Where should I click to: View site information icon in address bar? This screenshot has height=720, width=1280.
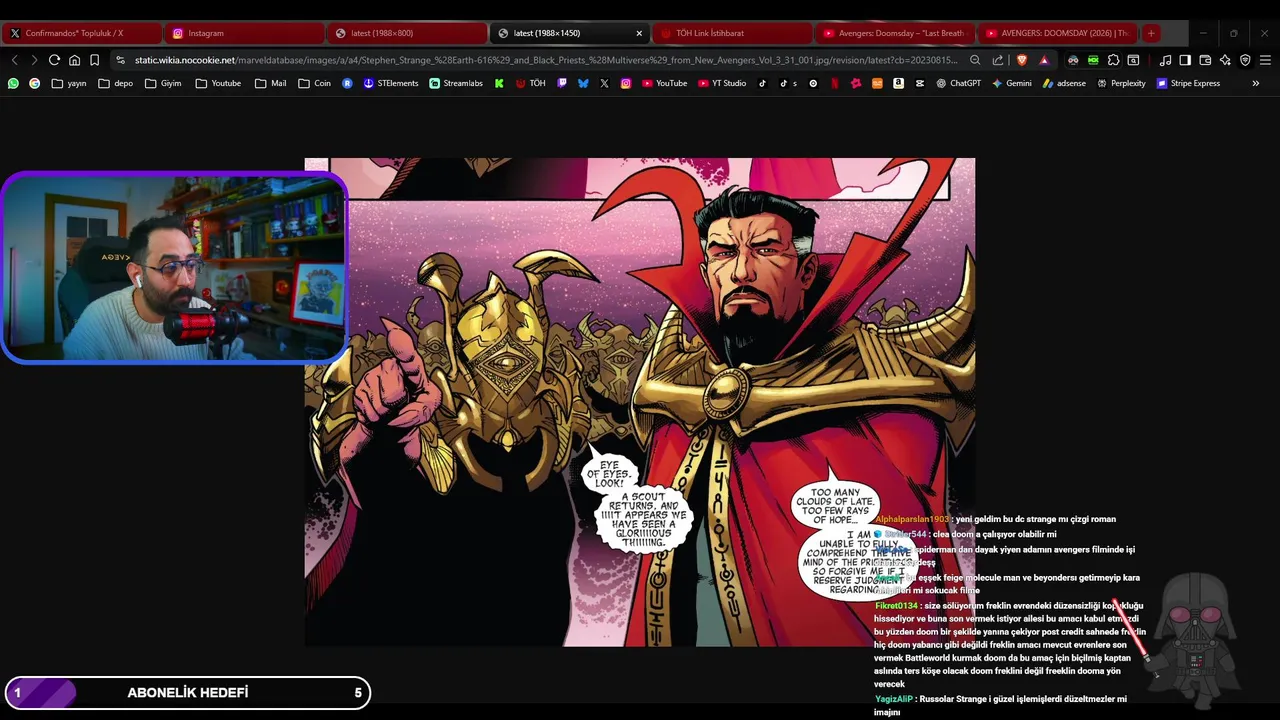(x=120, y=60)
